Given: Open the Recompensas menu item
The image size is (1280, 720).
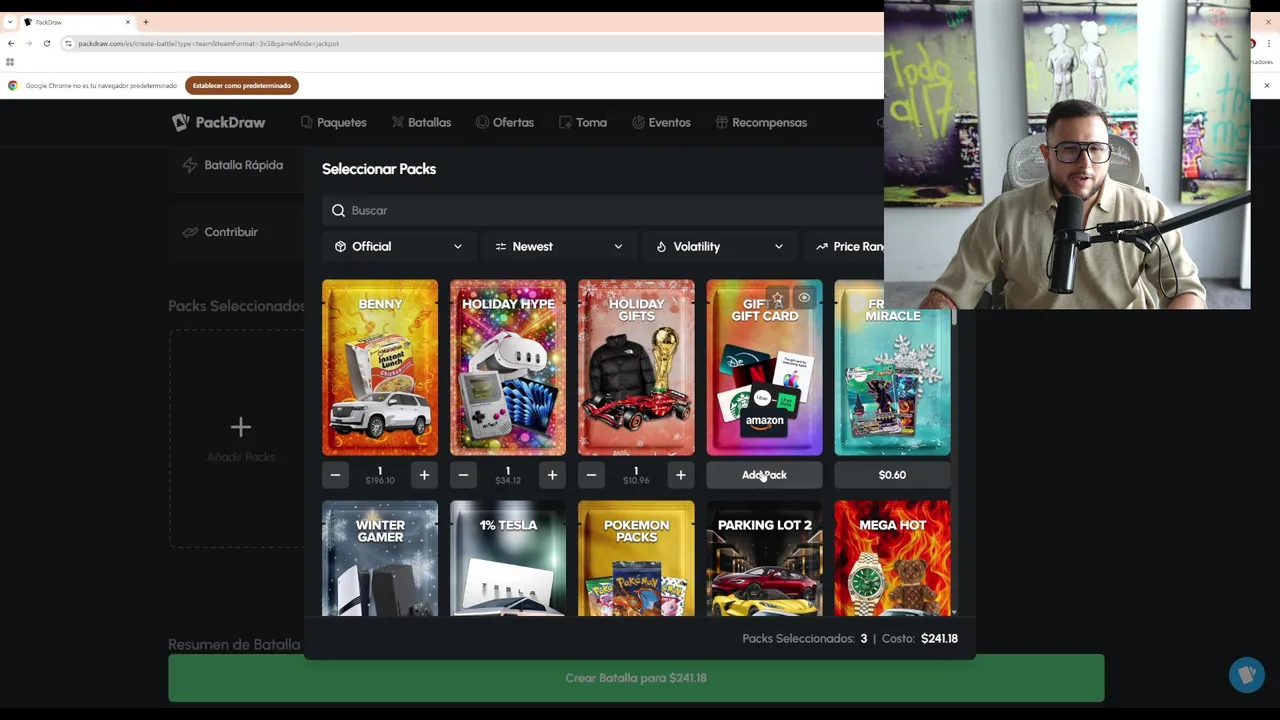Looking at the screenshot, I should 761,122.
